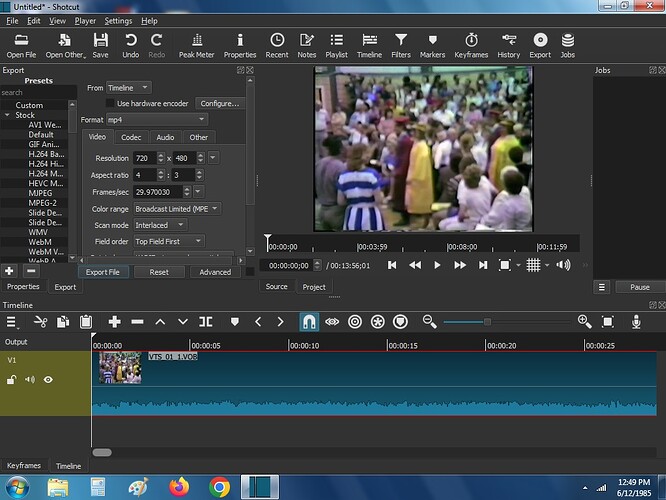The width and height of the screenshot is (666, 500).
Task: Click the Append clip plus icon
Action: click(114, 322)
